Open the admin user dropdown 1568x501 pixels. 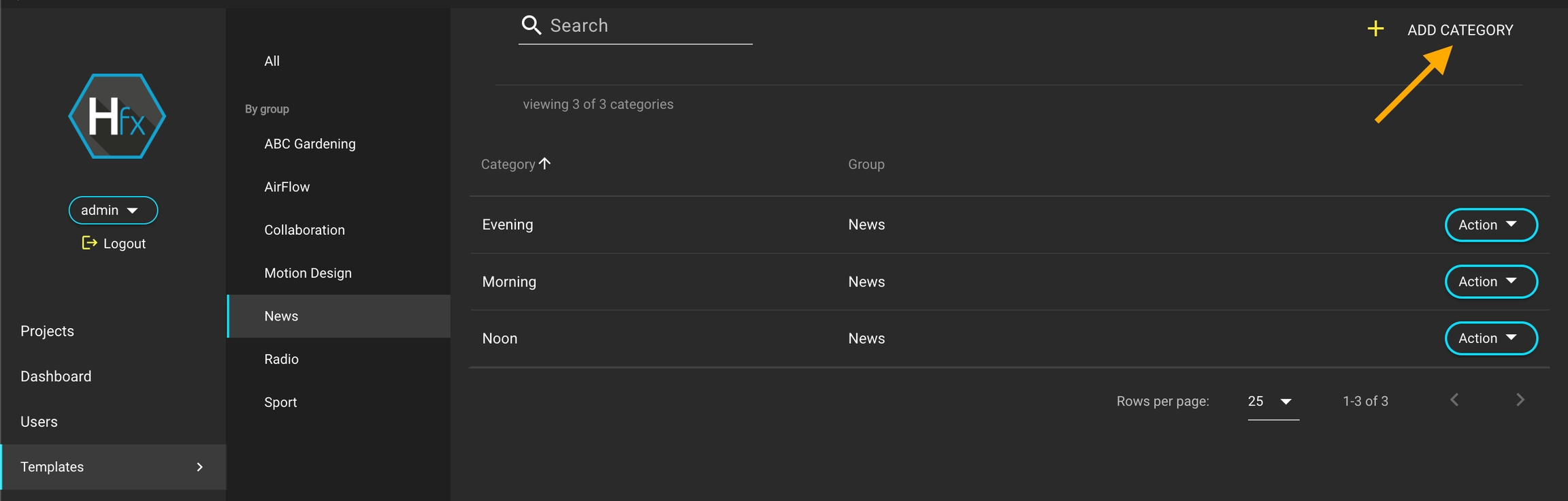click(113, 210)
